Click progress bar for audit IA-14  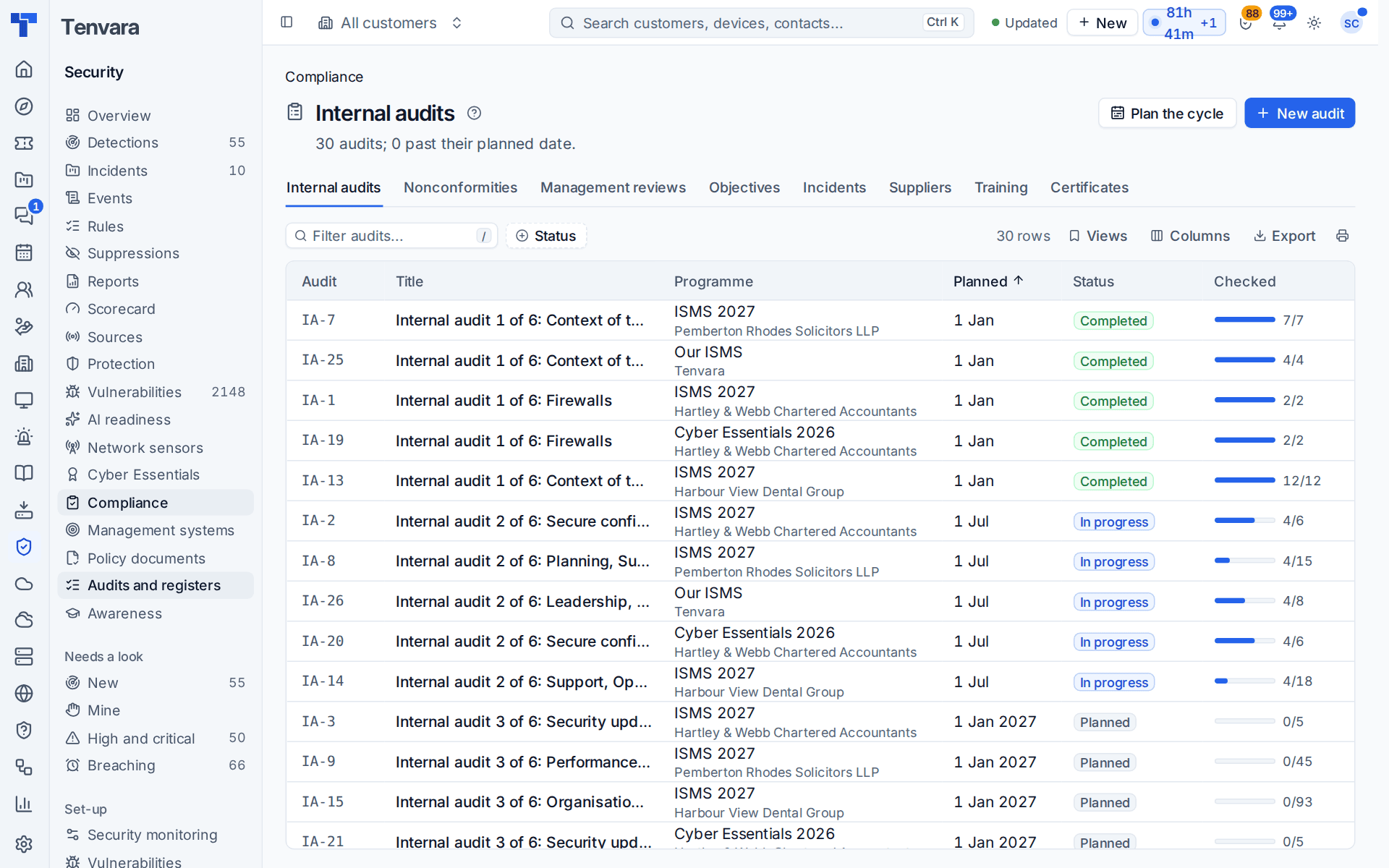pos(1244,681)
